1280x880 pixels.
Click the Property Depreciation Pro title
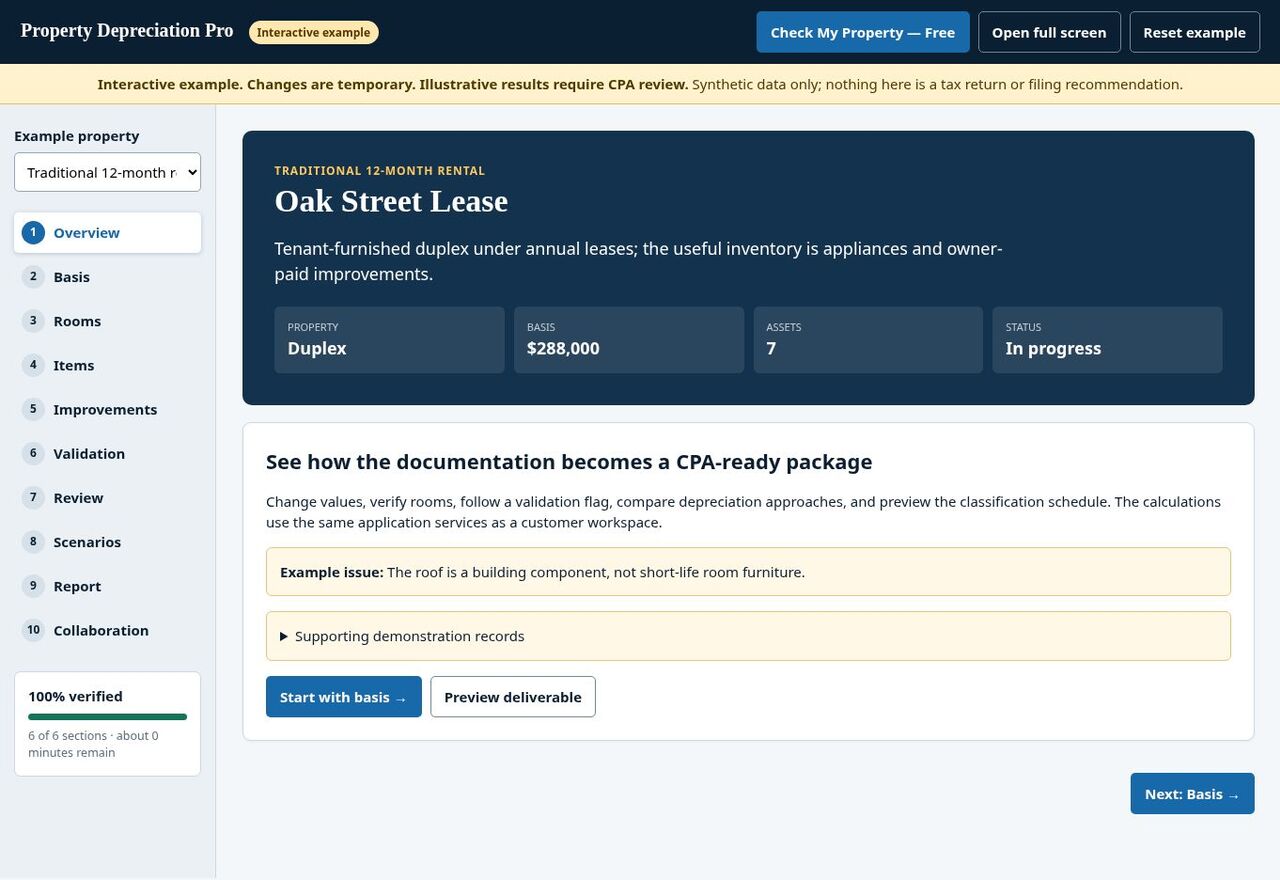(x=127, y=31)
